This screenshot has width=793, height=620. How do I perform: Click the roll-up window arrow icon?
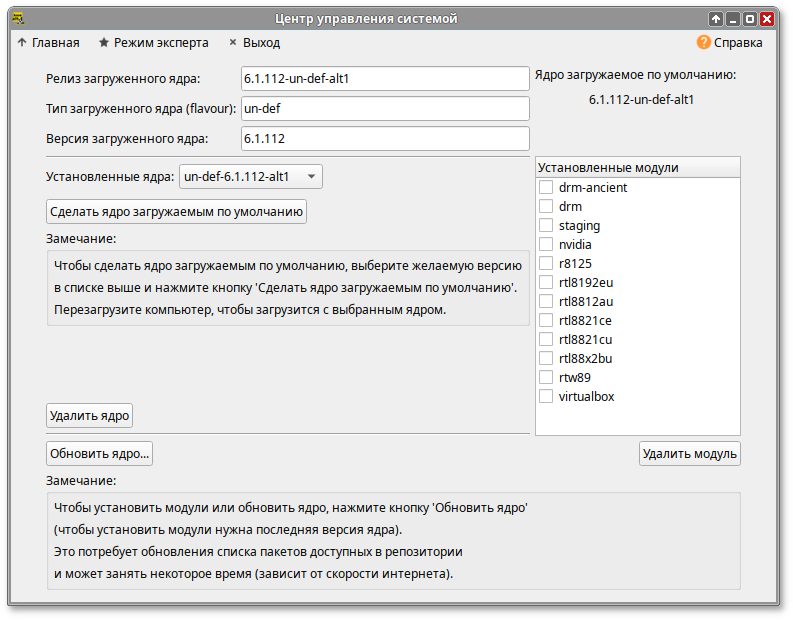pyautogui.click(x=716, y=18)
